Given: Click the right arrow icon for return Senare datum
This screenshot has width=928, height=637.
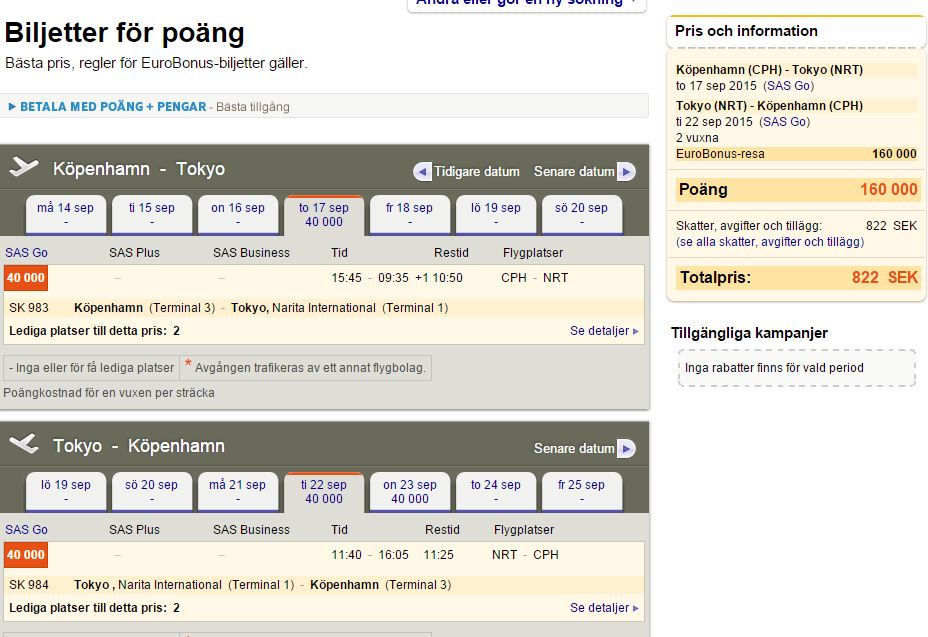Looking at the screenshot, I should pyautogui.click(x=626, y=449).
